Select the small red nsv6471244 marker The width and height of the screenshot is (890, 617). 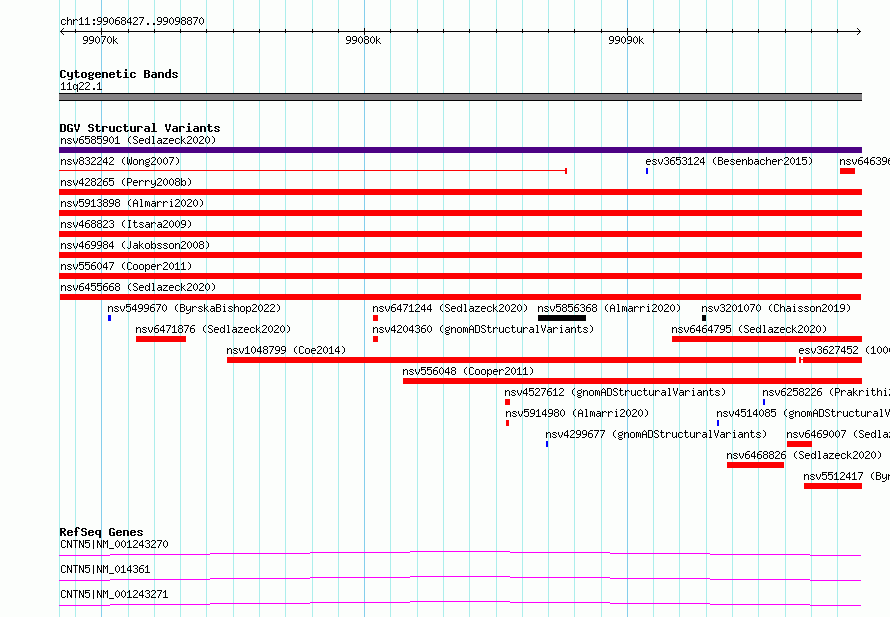375,318
